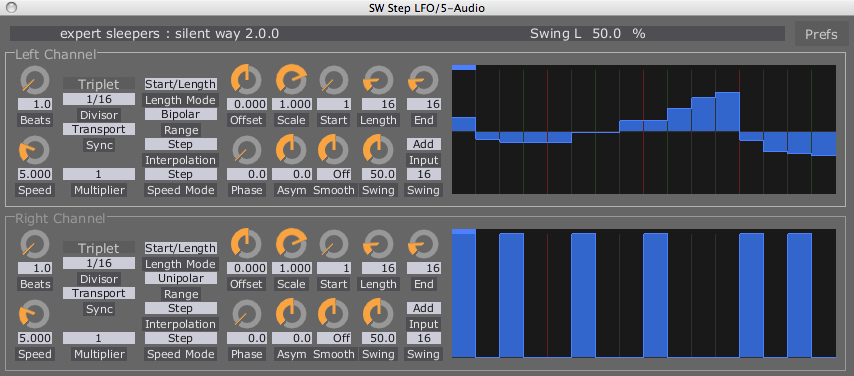Click the Left Channel Scale knob
This screenshot has width=854, height=376.
tap(291, 80)
